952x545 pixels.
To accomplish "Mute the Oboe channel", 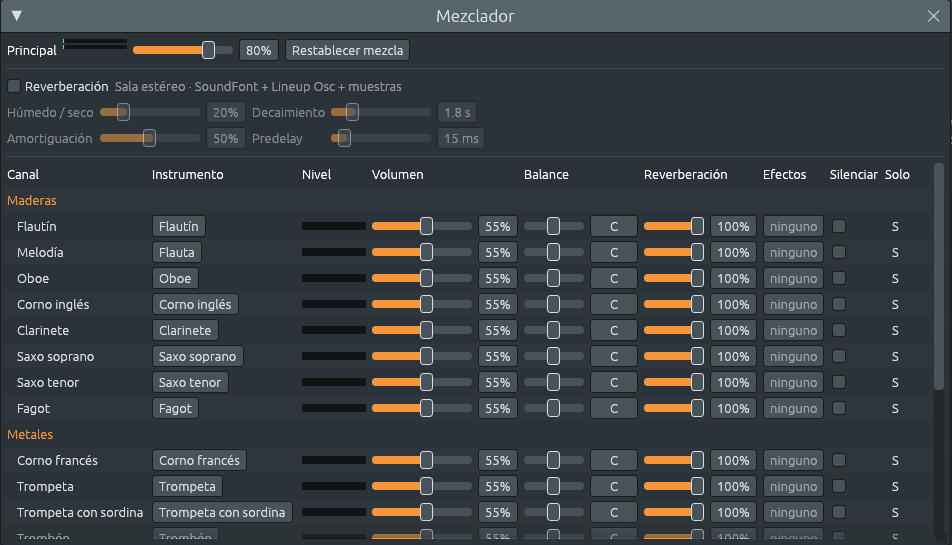I will [x=838, y=279].
